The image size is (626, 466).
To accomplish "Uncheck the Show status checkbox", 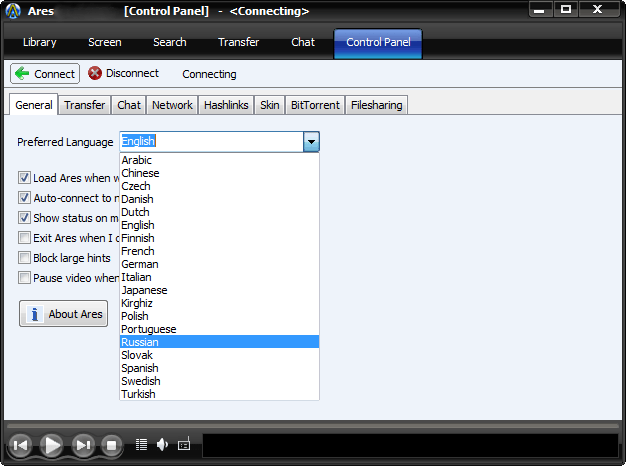I will [x=24, y=218].
